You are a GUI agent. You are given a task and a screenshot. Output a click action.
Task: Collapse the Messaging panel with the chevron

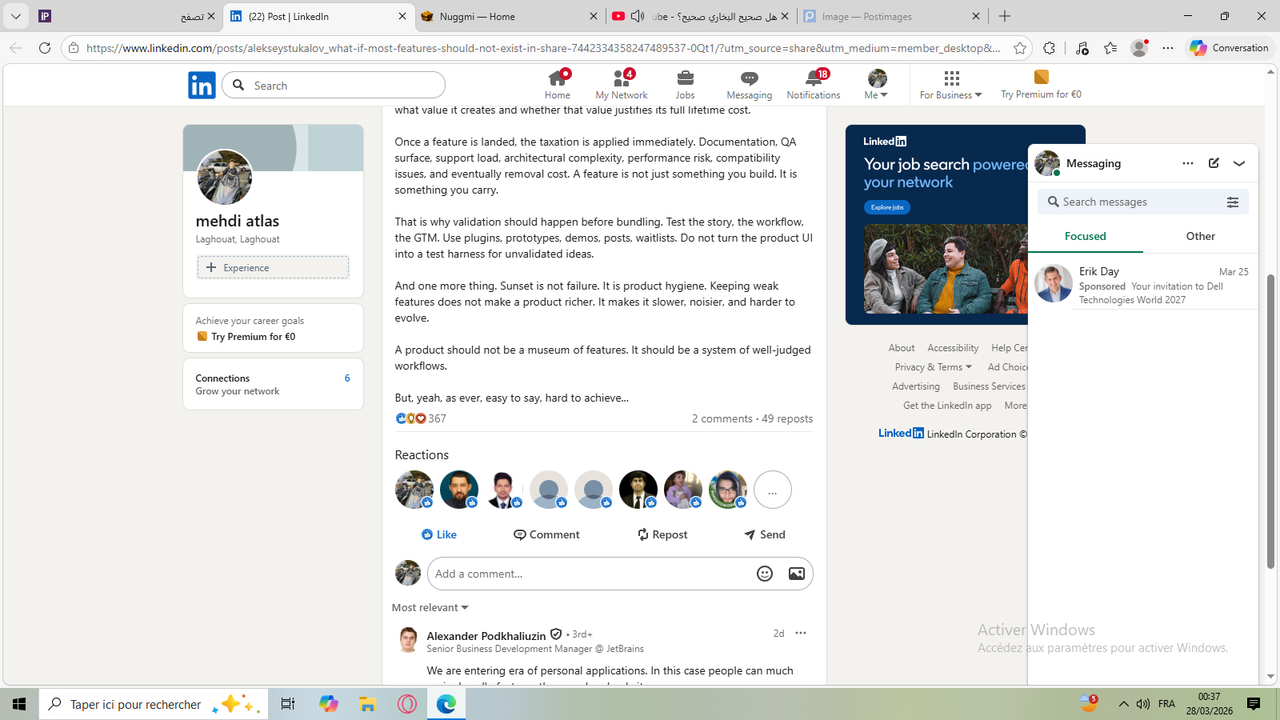pyautogui.click(x=1239, y=163)
